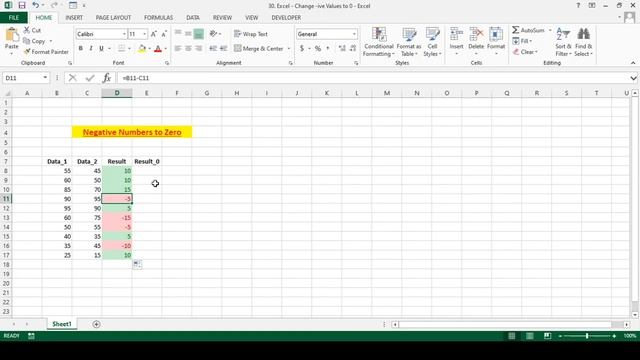Apply the red font color button

pyautogui.click(x=158, y=49)
